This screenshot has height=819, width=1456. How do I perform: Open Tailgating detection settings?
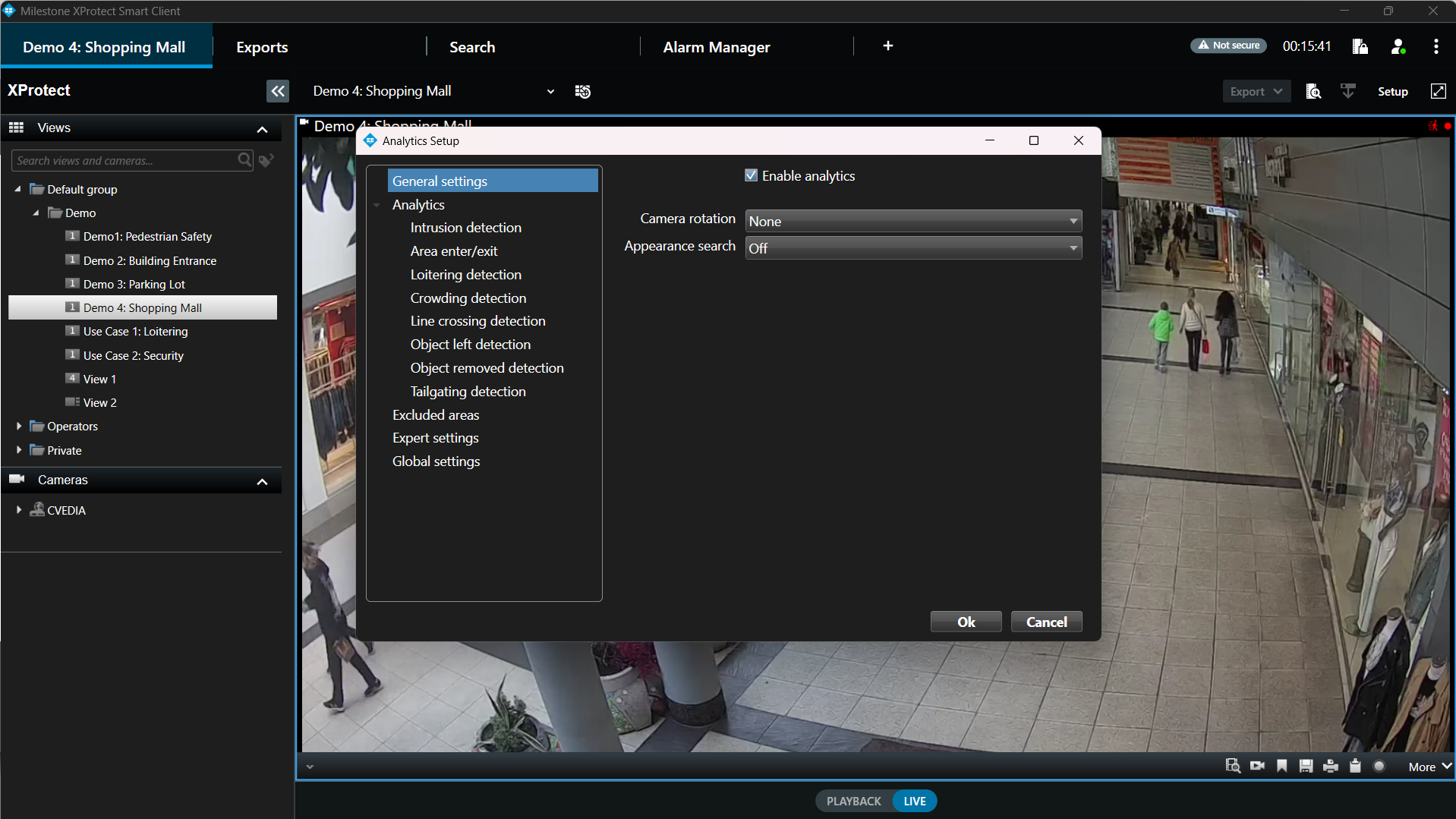[x=468, y=392]
